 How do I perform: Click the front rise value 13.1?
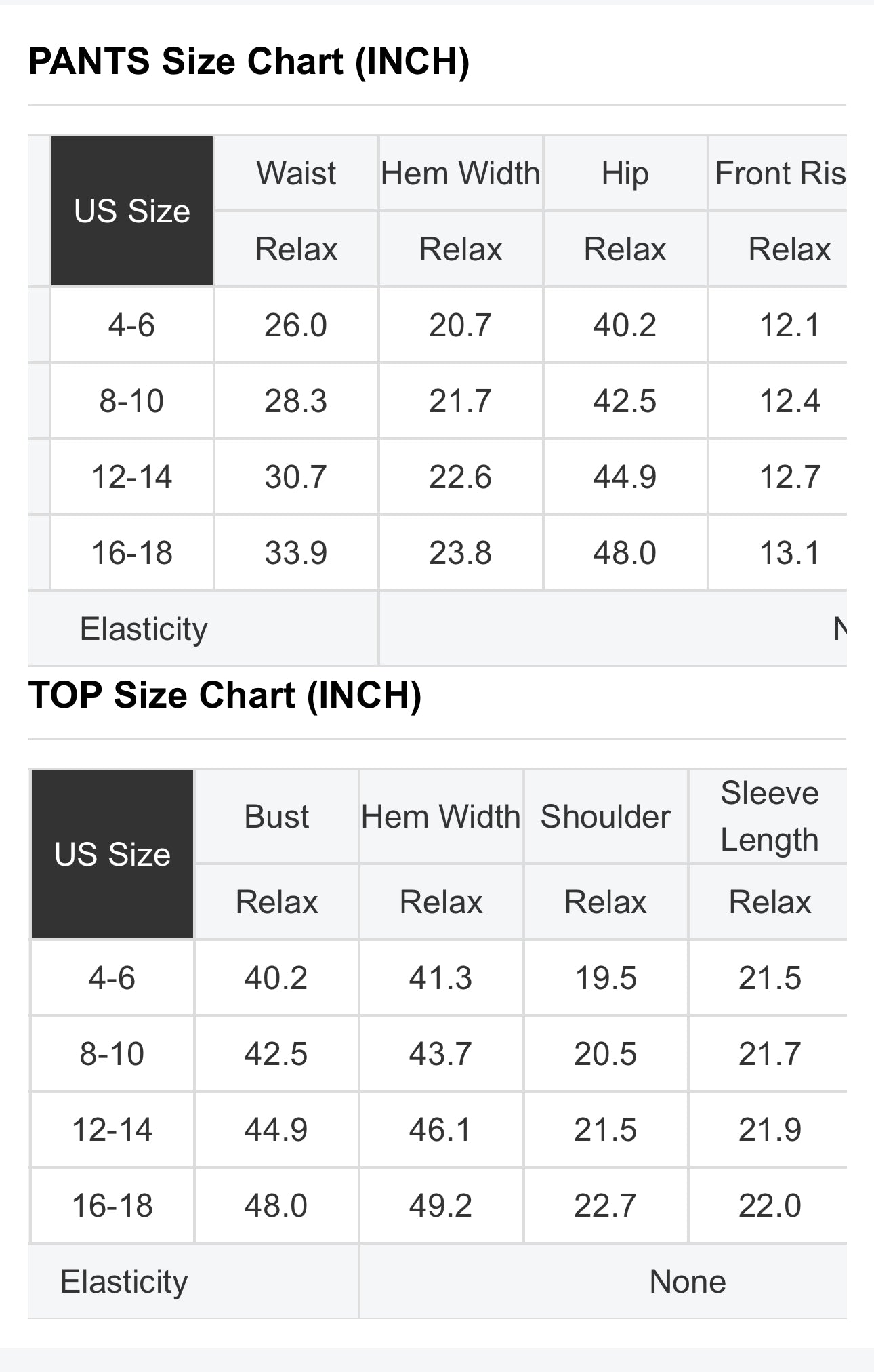[789, 553]
